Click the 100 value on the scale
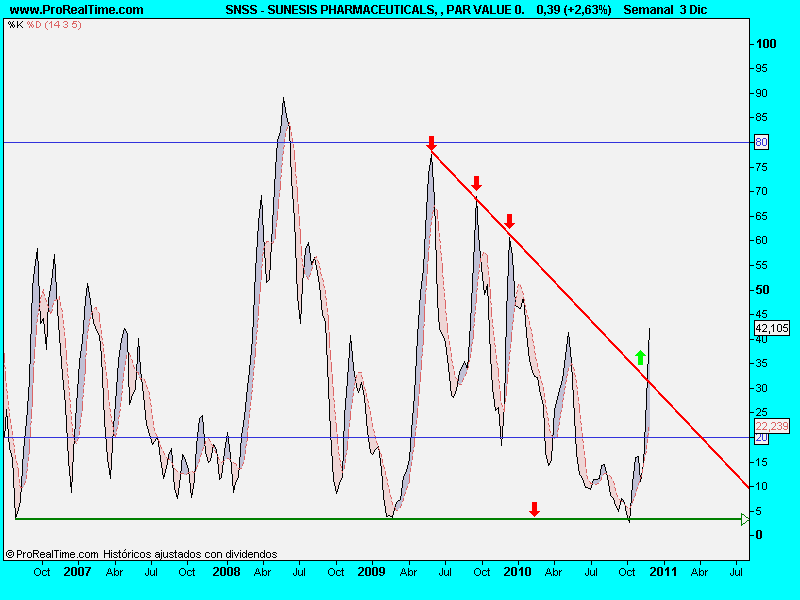Image resolution: width=800 pixels, height=600 pixels. click(x=766, y=44)
